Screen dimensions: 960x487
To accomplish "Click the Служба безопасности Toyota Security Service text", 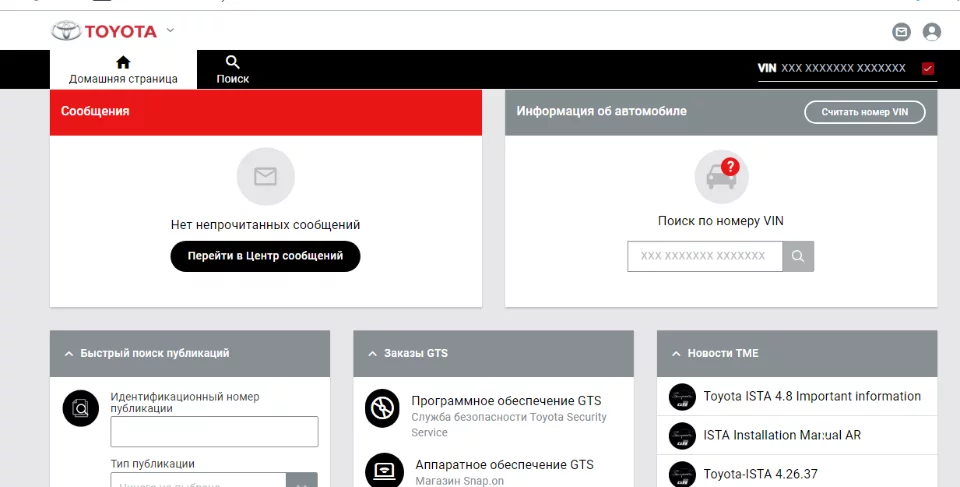I will coord(509,425).
